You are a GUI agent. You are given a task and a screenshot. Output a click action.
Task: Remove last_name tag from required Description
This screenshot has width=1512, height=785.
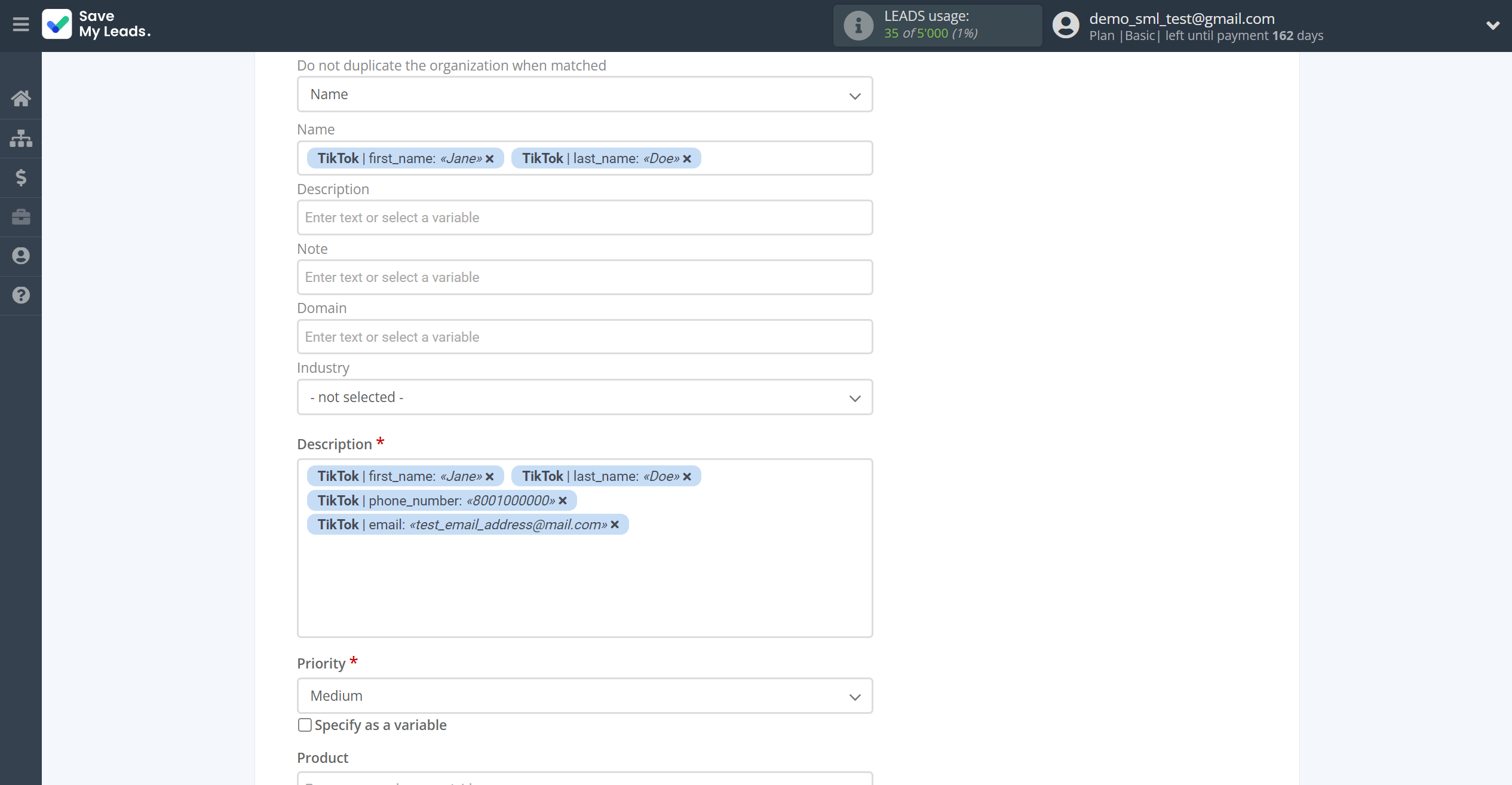[687, 477]
